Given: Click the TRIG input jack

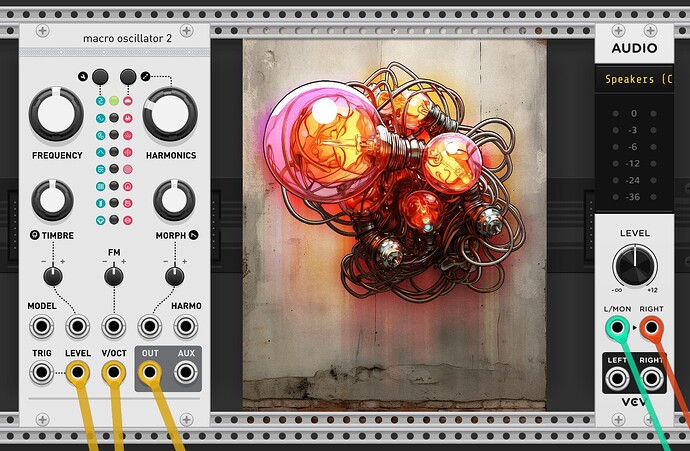Looking at the screenshot, I should [41, 374].
